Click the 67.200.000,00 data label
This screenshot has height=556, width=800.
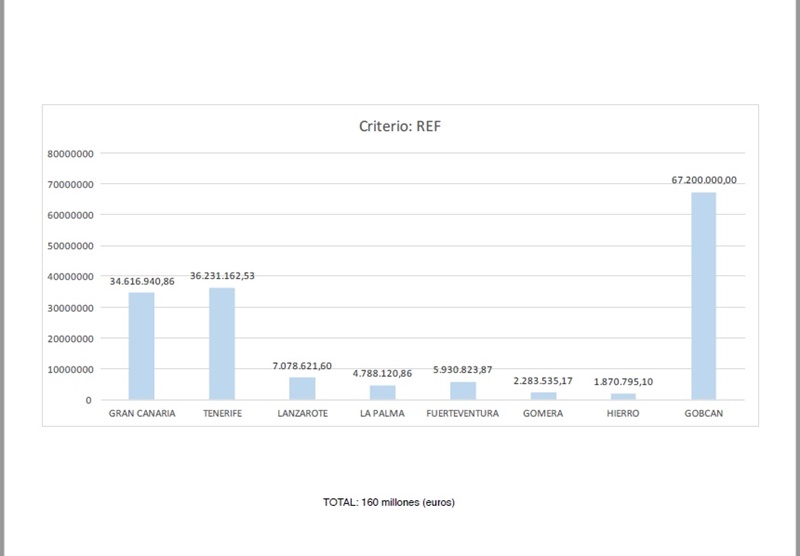(703, 180)
